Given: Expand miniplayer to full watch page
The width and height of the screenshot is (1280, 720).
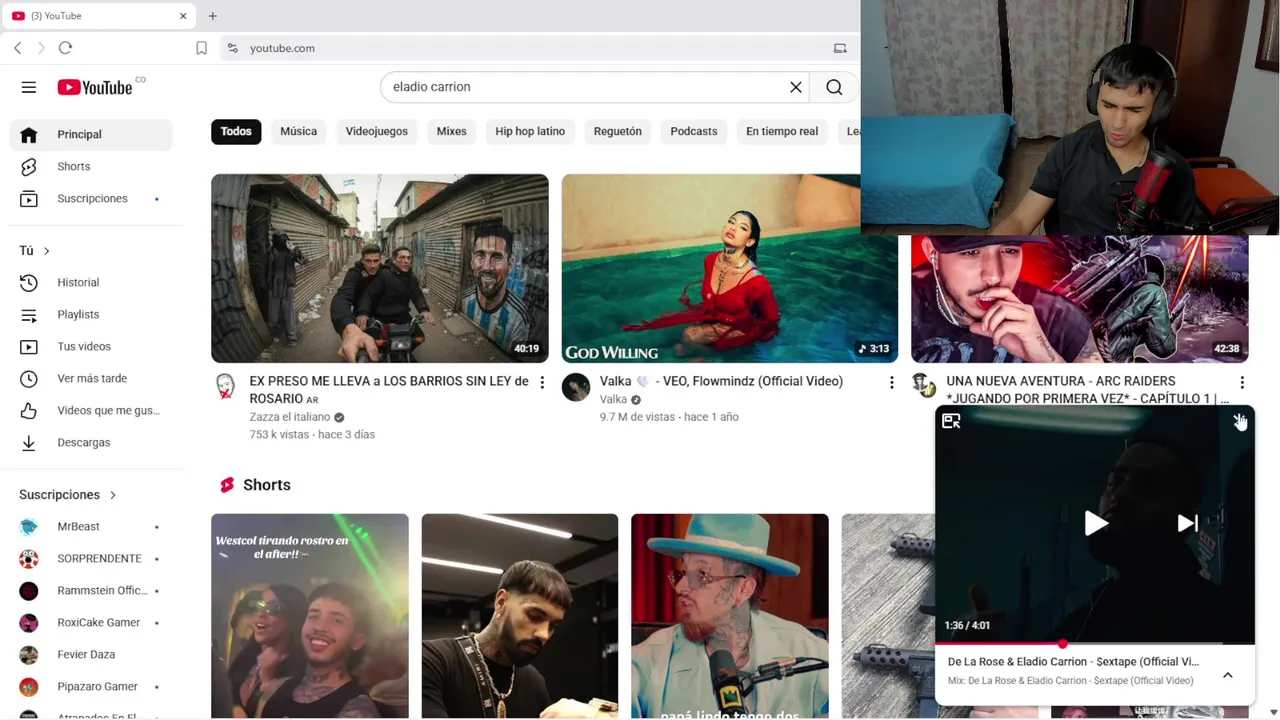Looking at the screenshot, I should coord(951,422).
